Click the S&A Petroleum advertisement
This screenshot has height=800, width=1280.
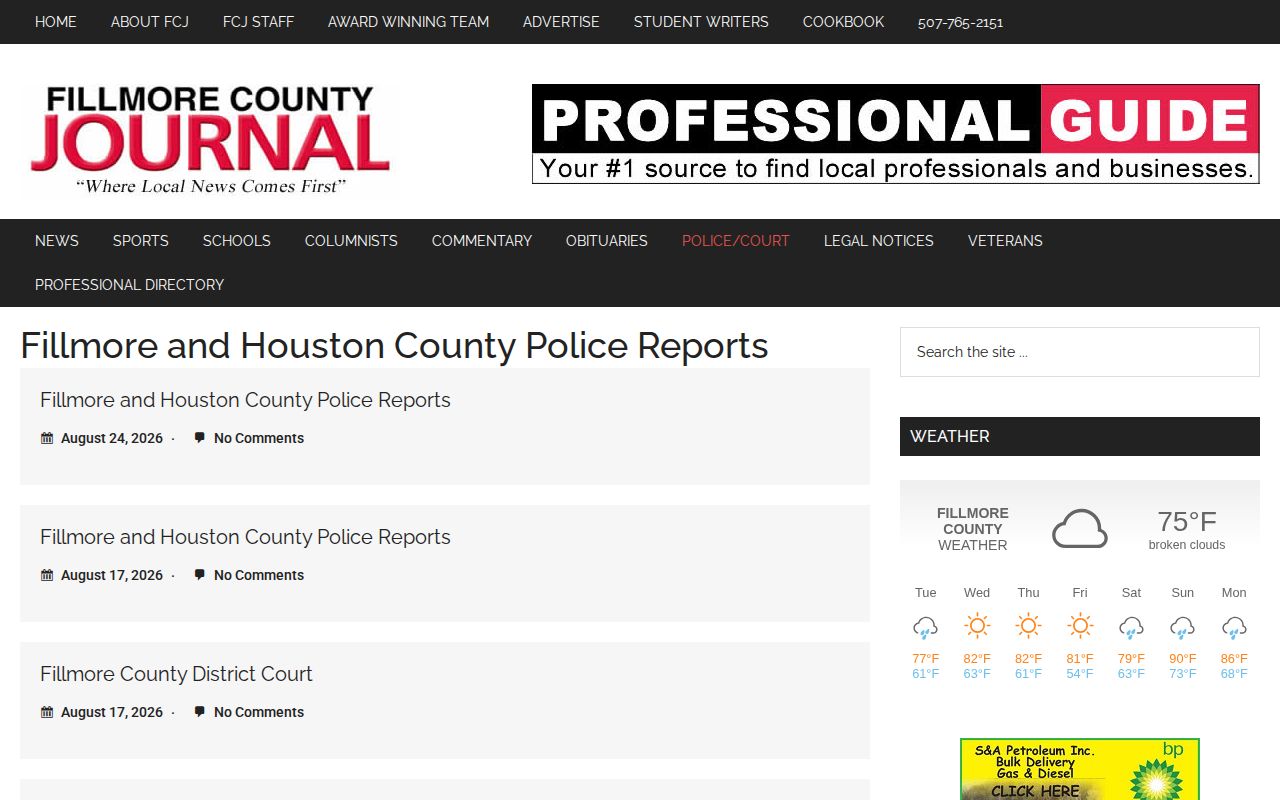point(1080,769)
